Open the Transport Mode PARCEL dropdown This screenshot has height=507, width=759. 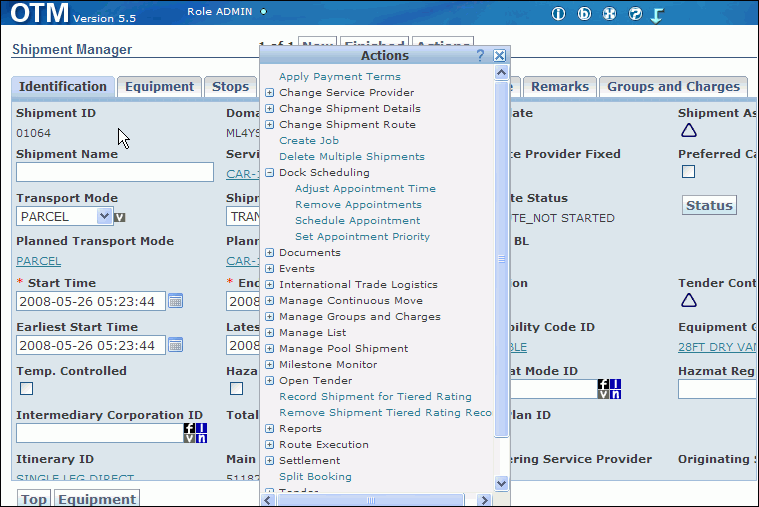point(104,216)
